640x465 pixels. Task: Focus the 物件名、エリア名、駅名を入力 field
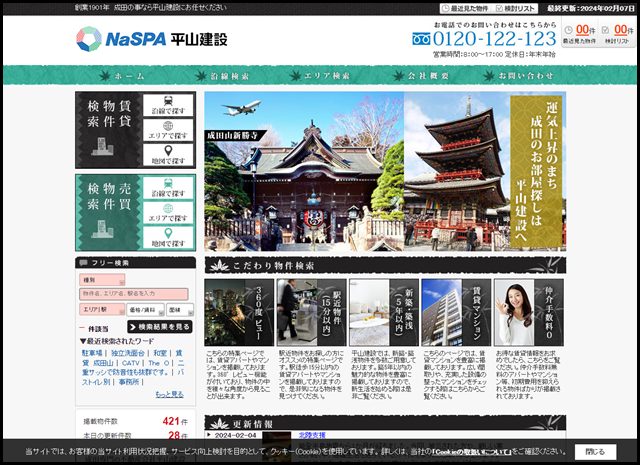(x=133, y=294)
